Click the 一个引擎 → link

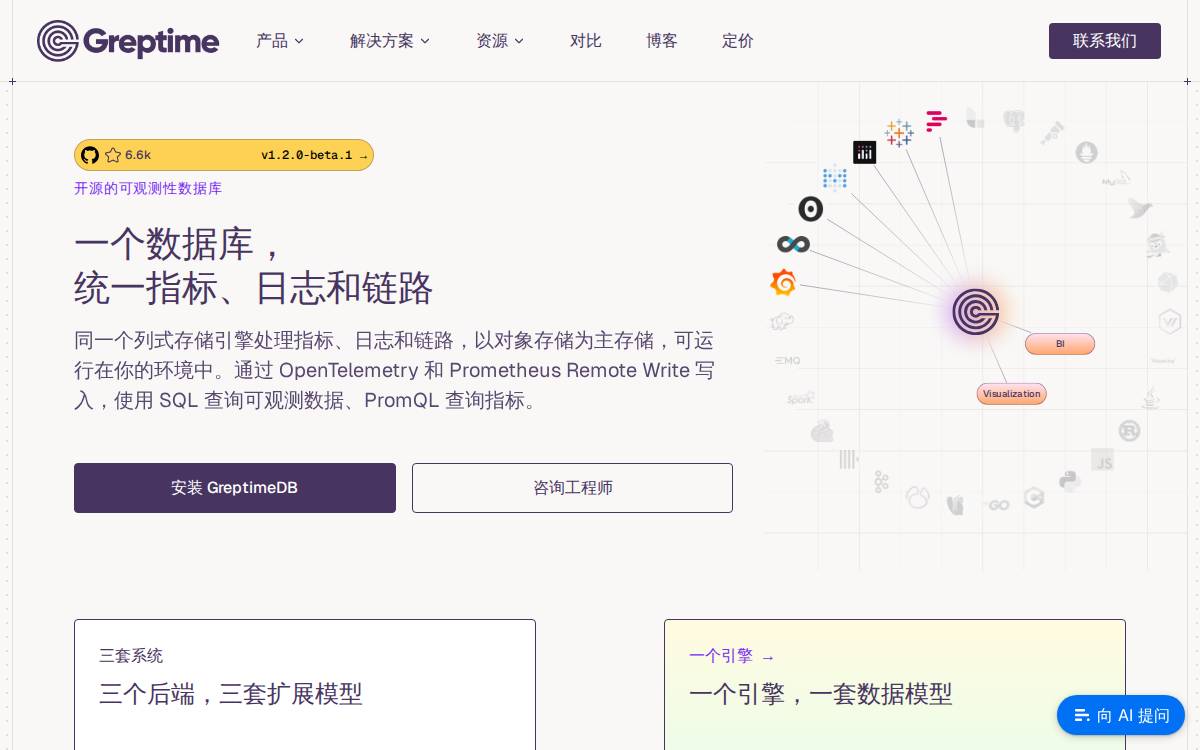pyautogui.click(x=732, y=656)
